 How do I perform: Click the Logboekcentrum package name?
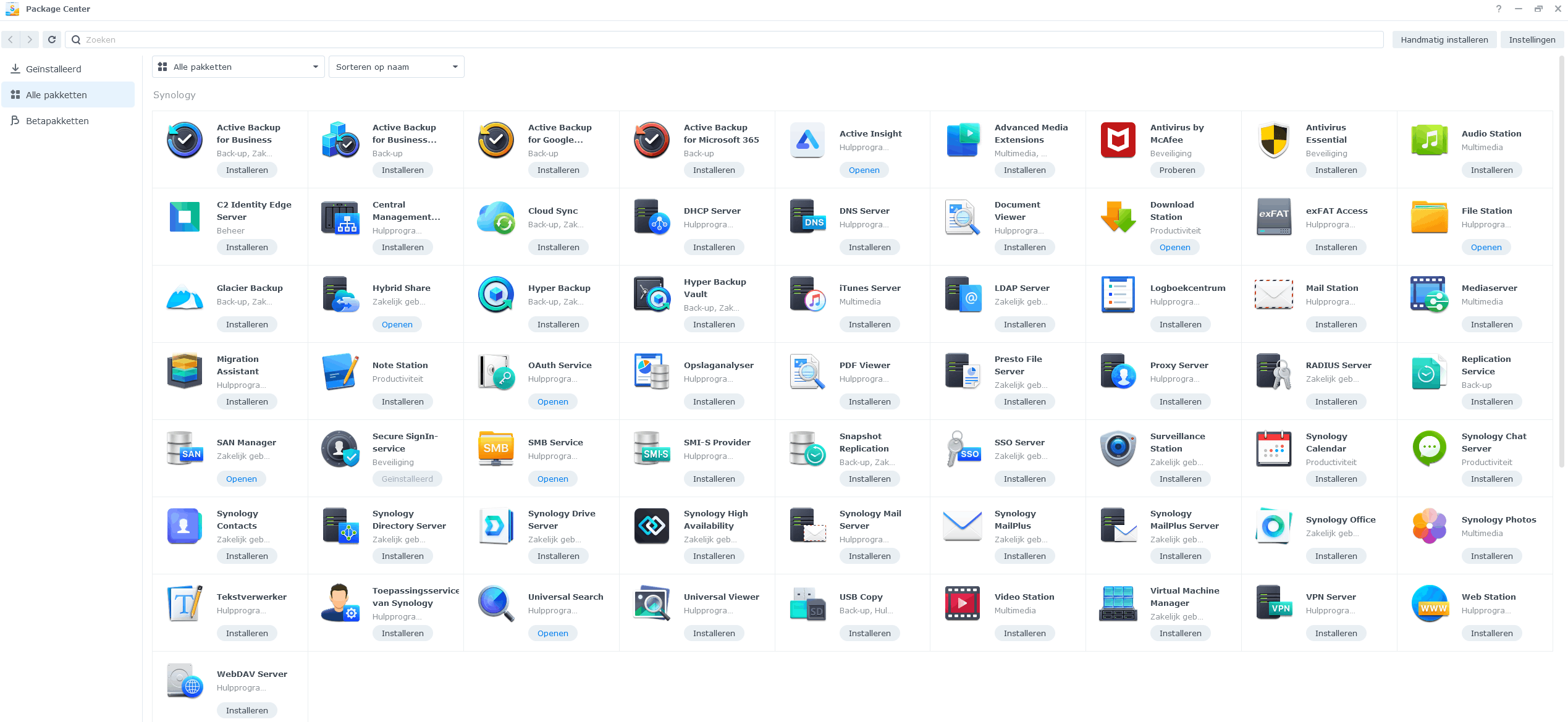1187,288
